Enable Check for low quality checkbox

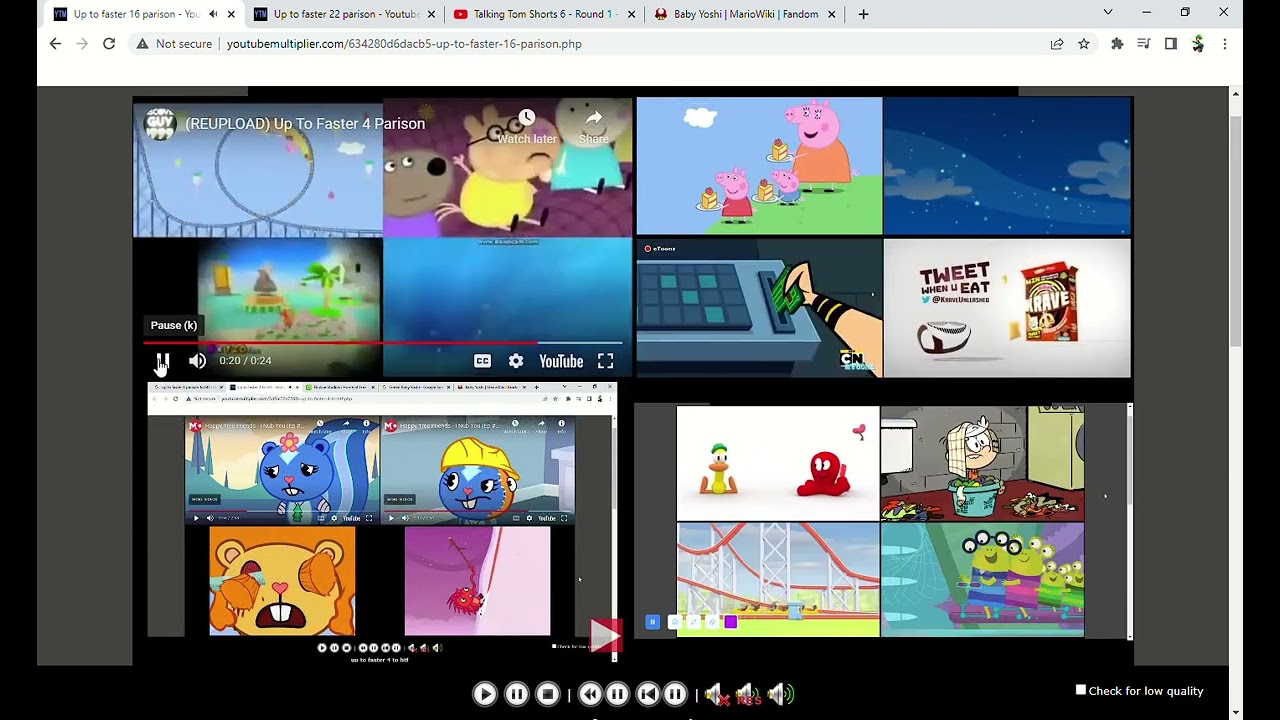tap(1081, 690)
